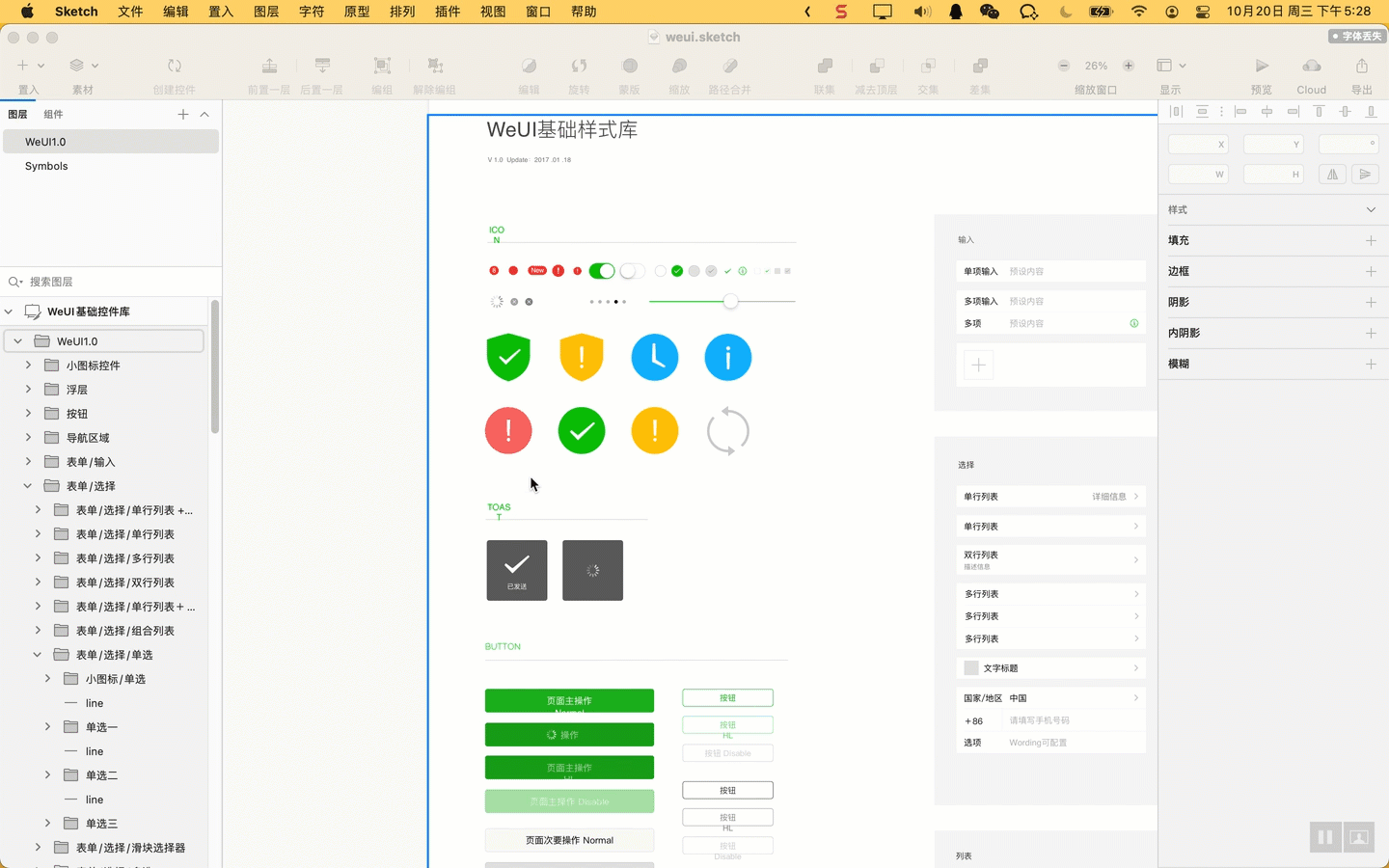
Task: Expand the 浮层 group
Action: 28,390
